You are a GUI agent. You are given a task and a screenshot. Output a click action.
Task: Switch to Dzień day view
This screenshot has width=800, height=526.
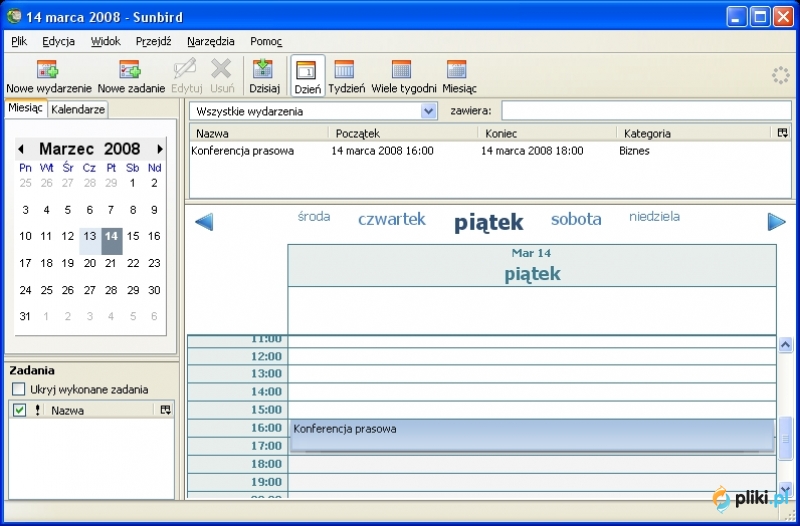(308, 77)
